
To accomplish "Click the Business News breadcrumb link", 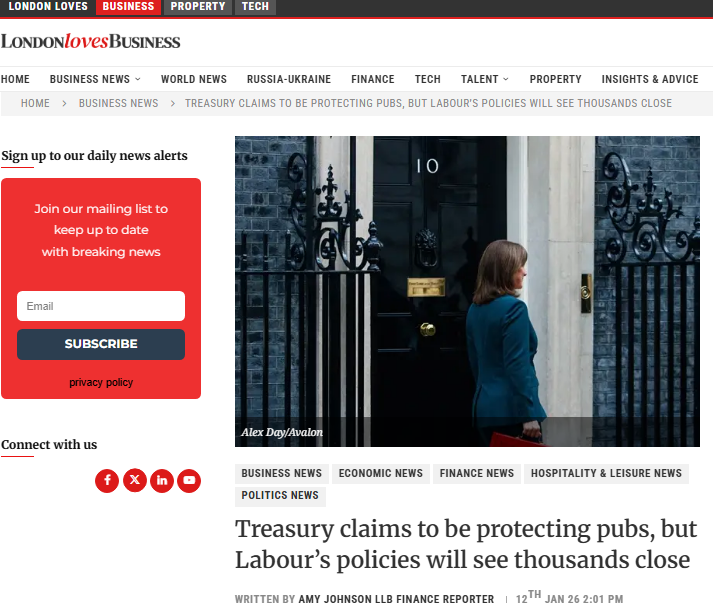I will point(118,103).
